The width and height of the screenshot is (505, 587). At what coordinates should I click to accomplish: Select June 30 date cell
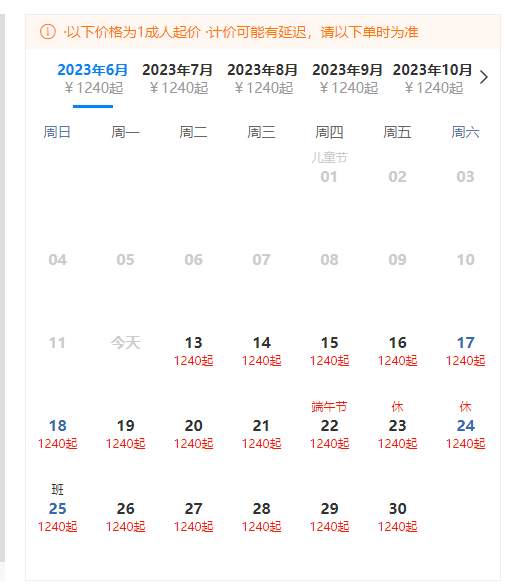click(398, 517)
